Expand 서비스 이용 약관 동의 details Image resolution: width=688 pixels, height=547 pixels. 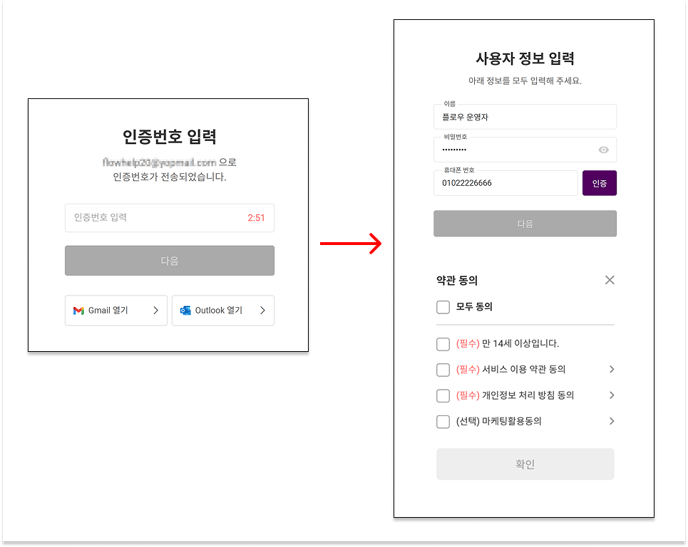(x=612, y=369)
